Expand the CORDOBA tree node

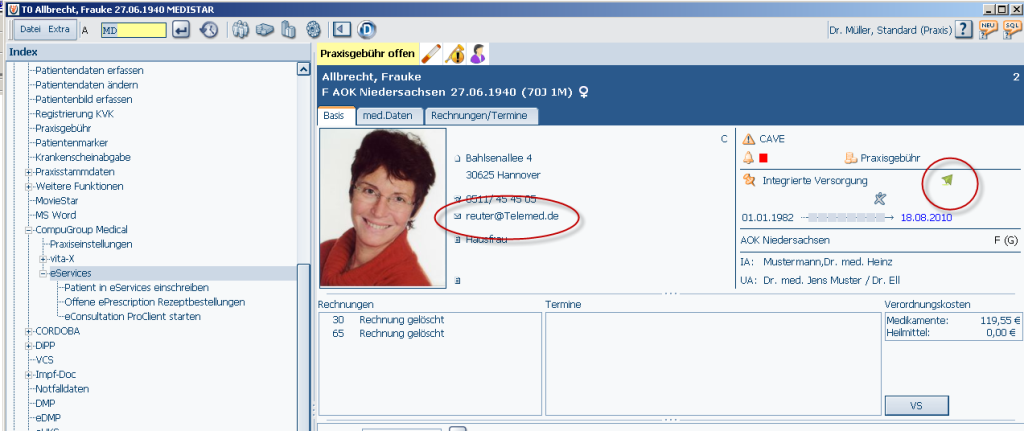tap(29, 331)
